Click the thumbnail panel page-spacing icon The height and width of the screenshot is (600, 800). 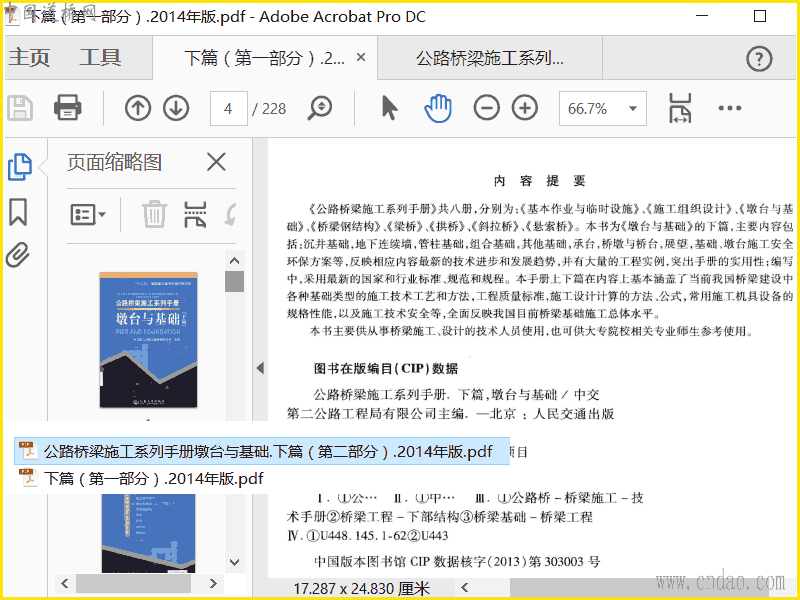click(195, 214)
